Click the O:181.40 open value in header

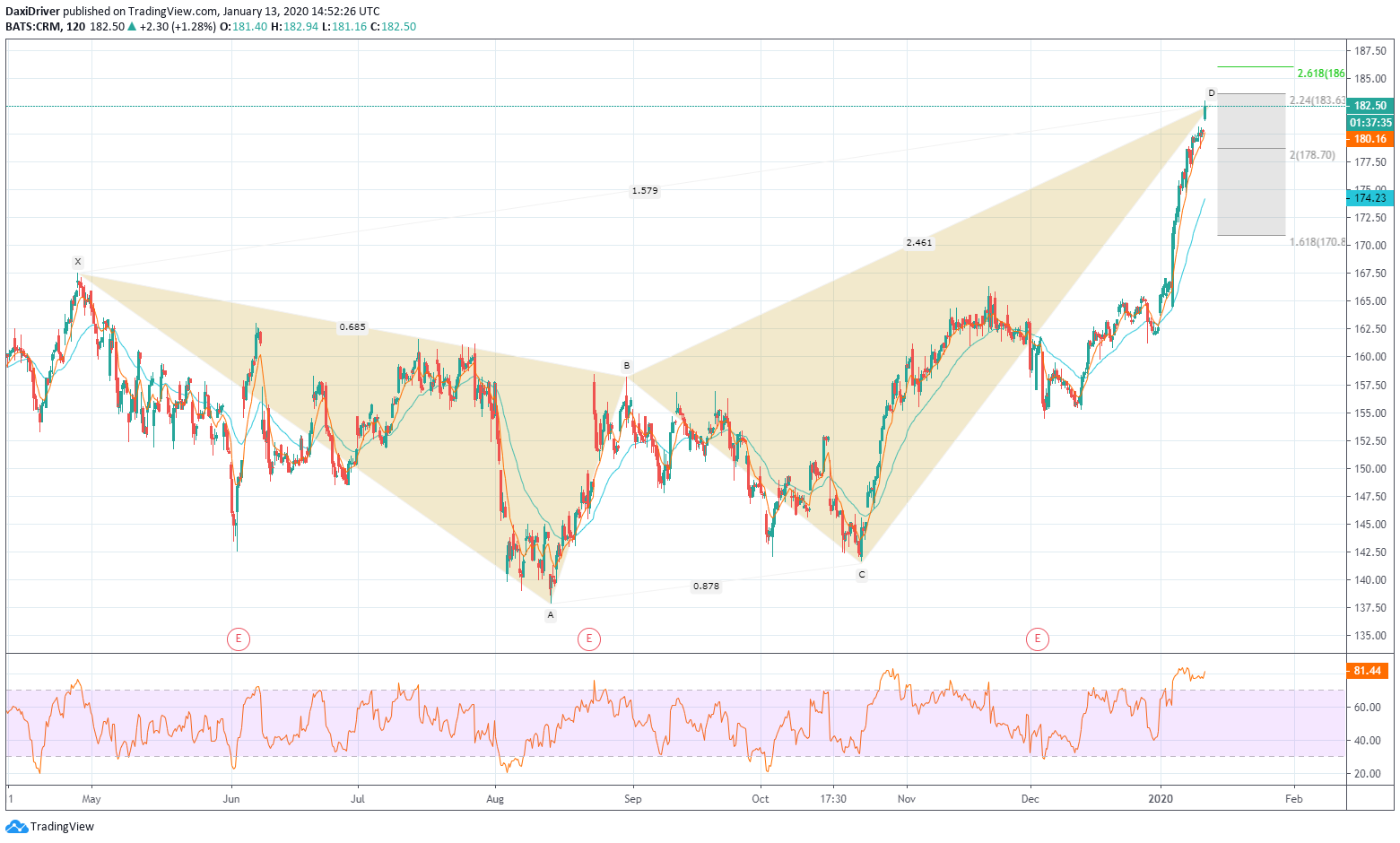click(243, 27)
